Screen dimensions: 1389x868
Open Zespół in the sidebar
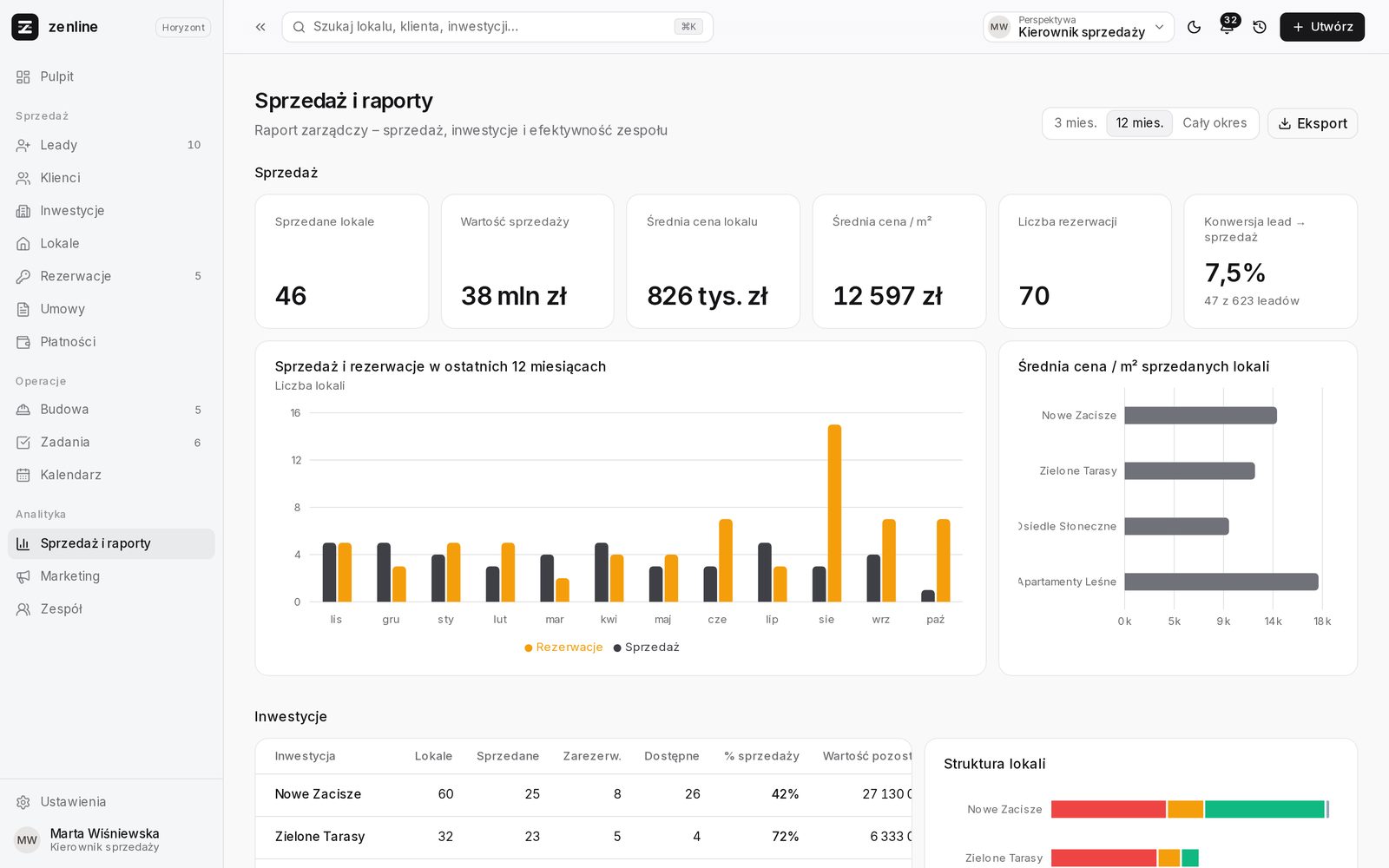click(x=111, y=609)
